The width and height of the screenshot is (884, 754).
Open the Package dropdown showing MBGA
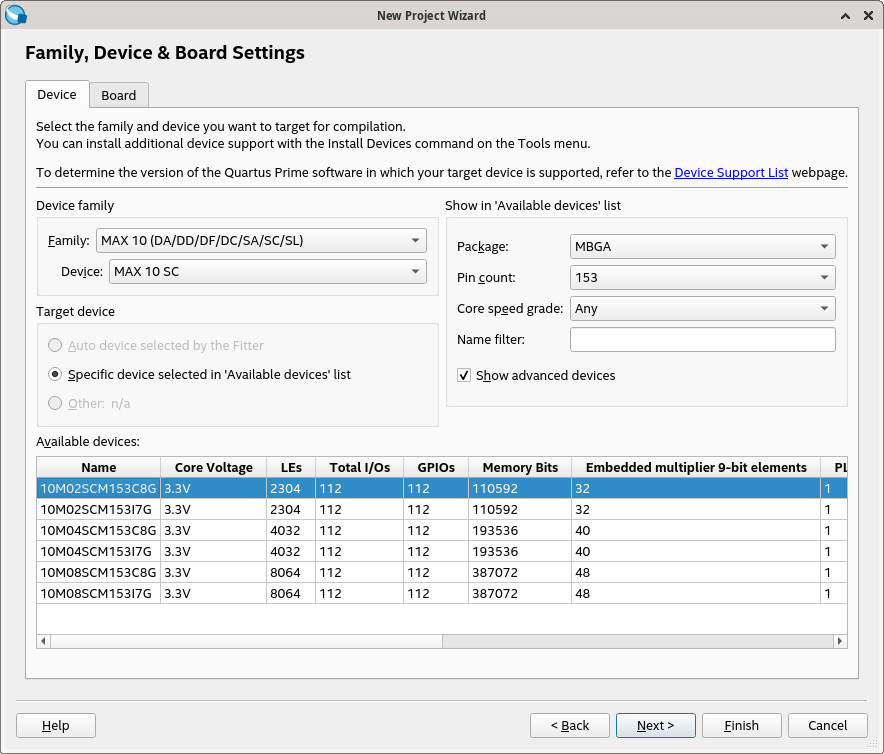(x=702, y=246)
